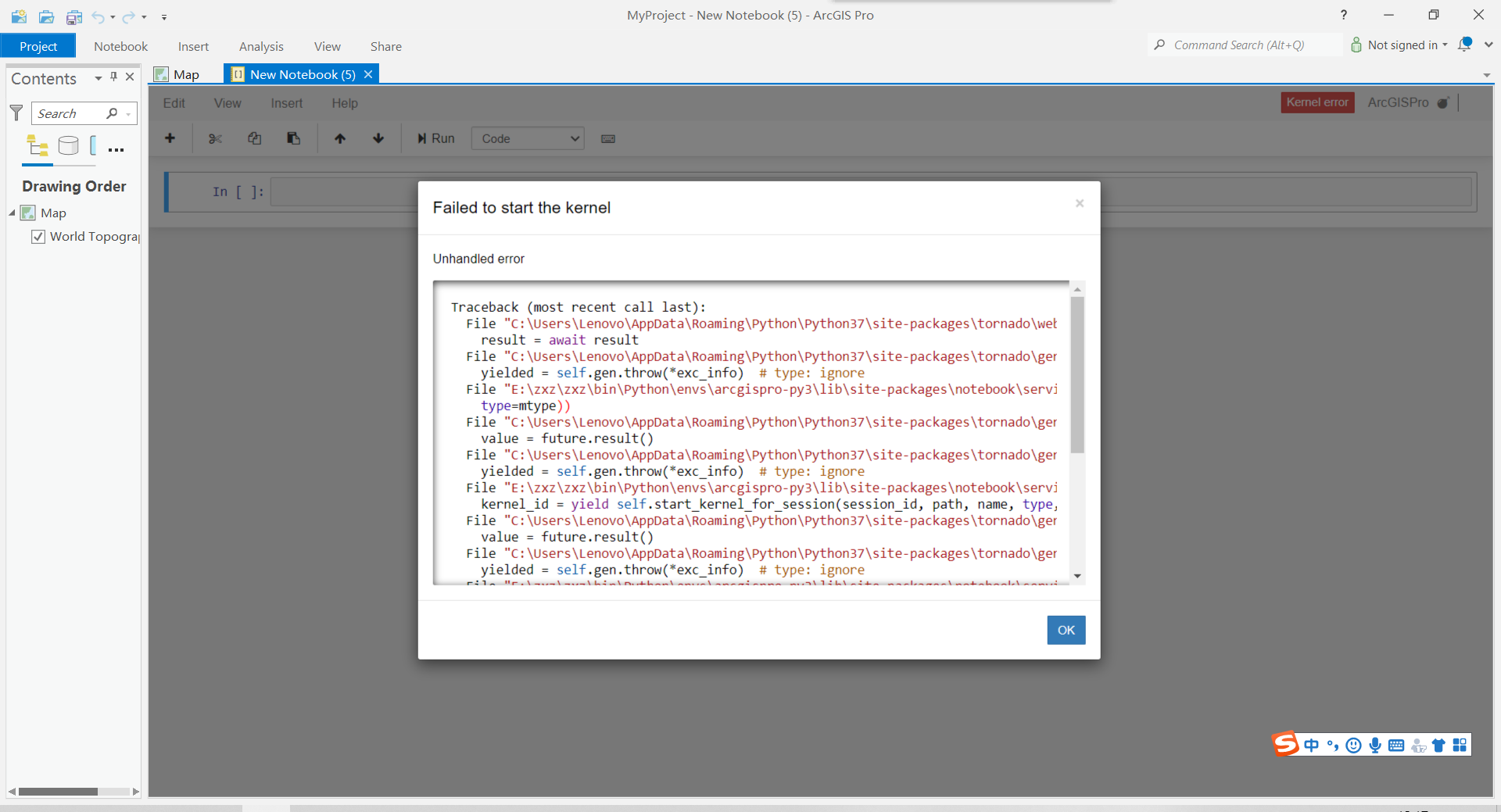The width and height of the screenshot is (1501, 812).
Task: Click the Open Project folder icon
Action: [46, 16]
